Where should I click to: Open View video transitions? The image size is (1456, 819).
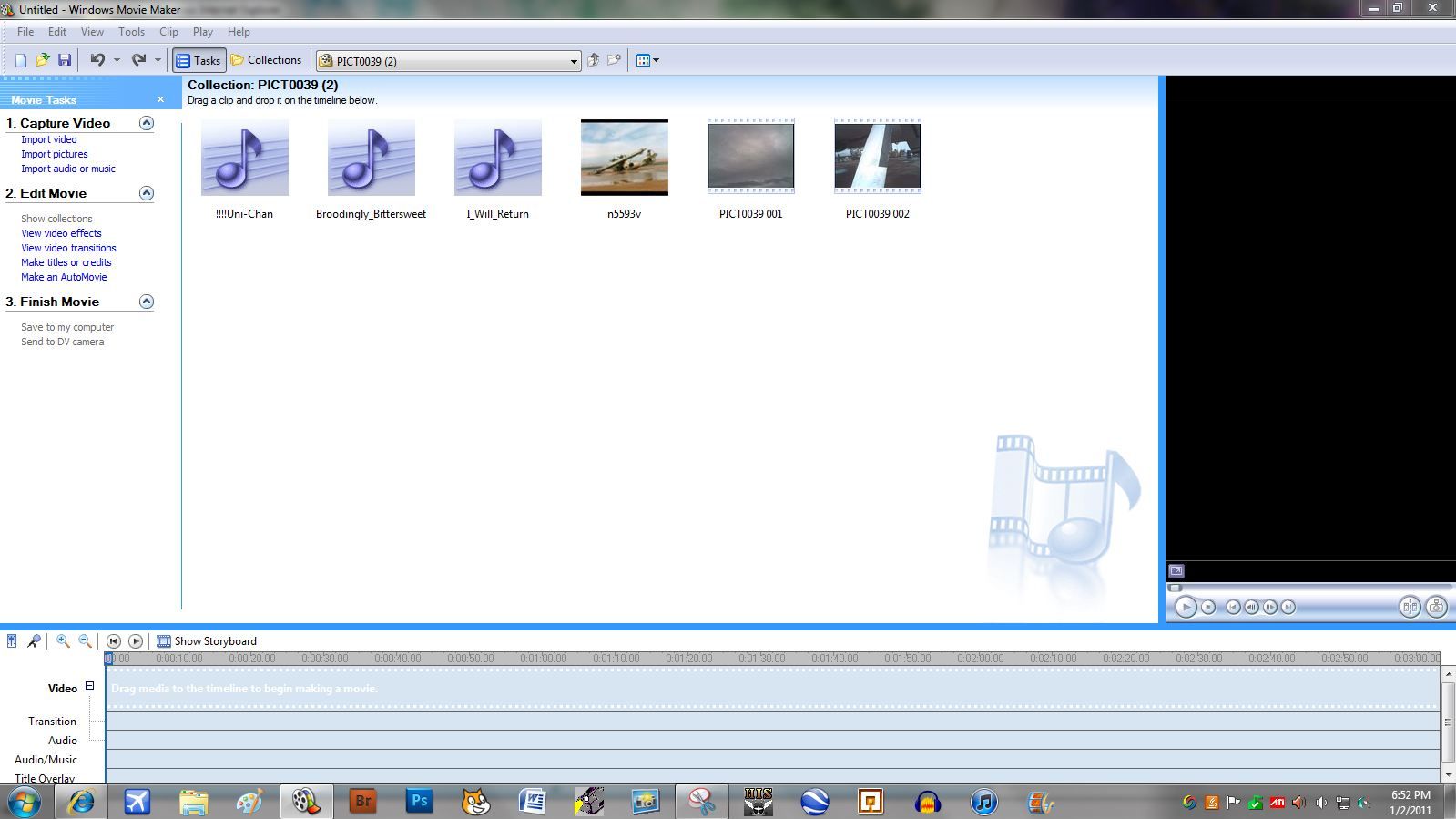point(68,248)
